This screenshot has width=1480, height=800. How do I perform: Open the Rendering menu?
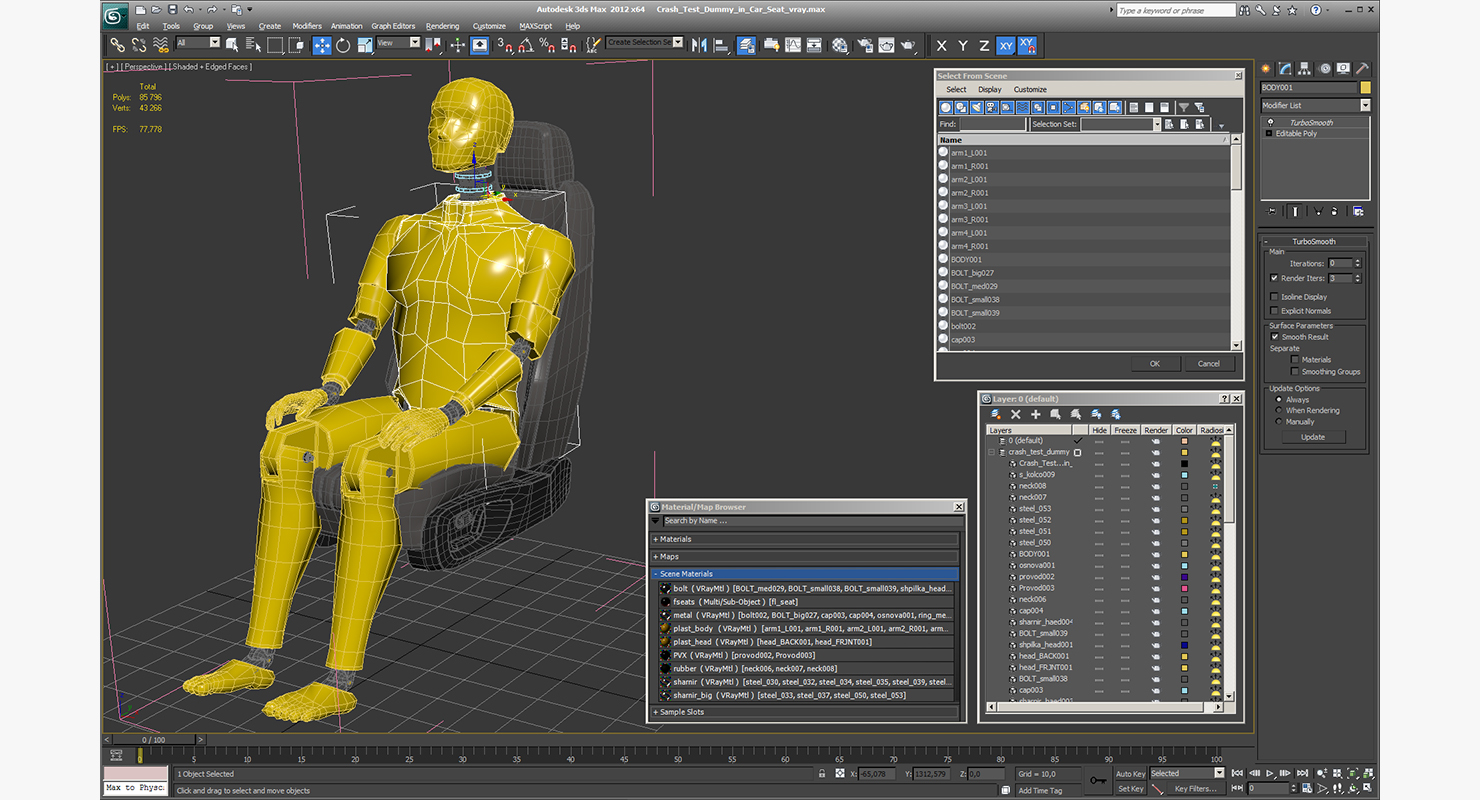(442, 26)
